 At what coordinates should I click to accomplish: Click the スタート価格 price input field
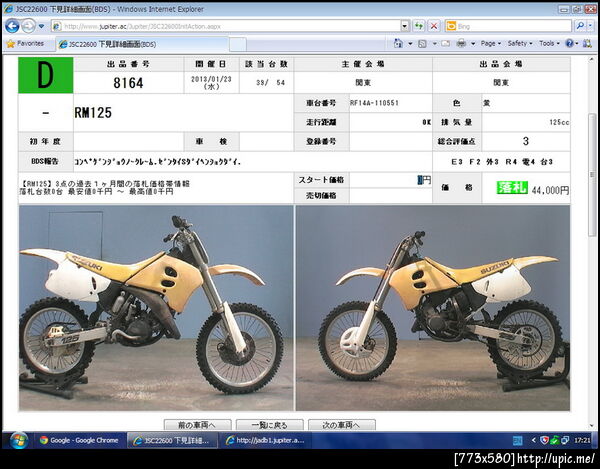390,180
